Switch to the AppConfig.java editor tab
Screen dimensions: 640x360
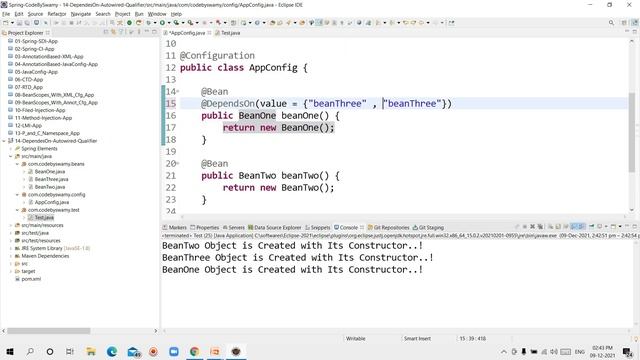pos(187,33)
